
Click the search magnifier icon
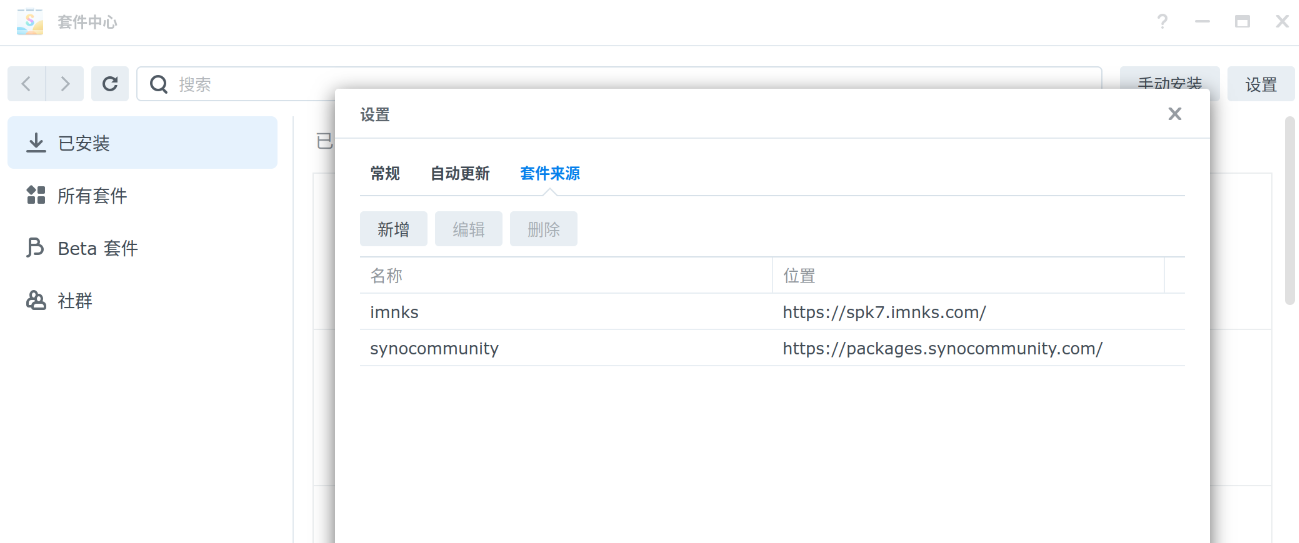158,84
